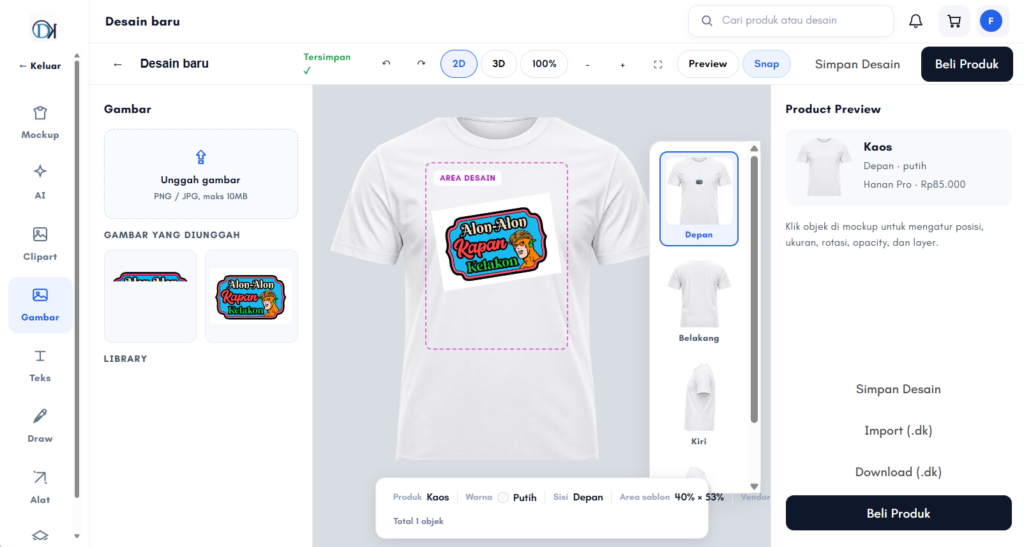Click the Area sablon 40% × 53% value
The width and height of the screenshot is (1024, 547).
coord(699,497)
